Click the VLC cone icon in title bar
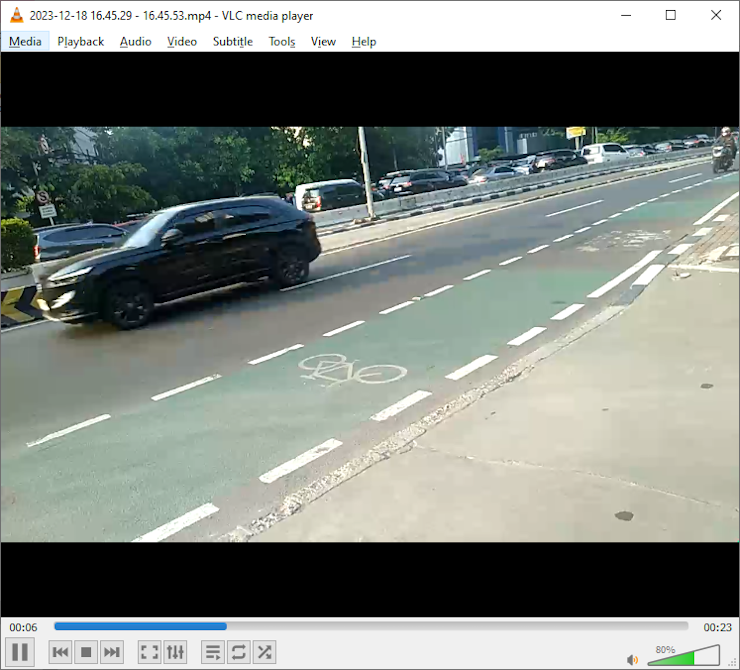 tap(17, 16)
